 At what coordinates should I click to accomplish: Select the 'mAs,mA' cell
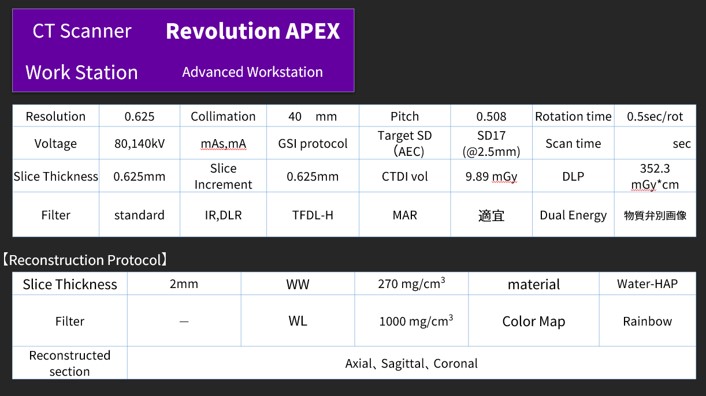tap(223, 144)
